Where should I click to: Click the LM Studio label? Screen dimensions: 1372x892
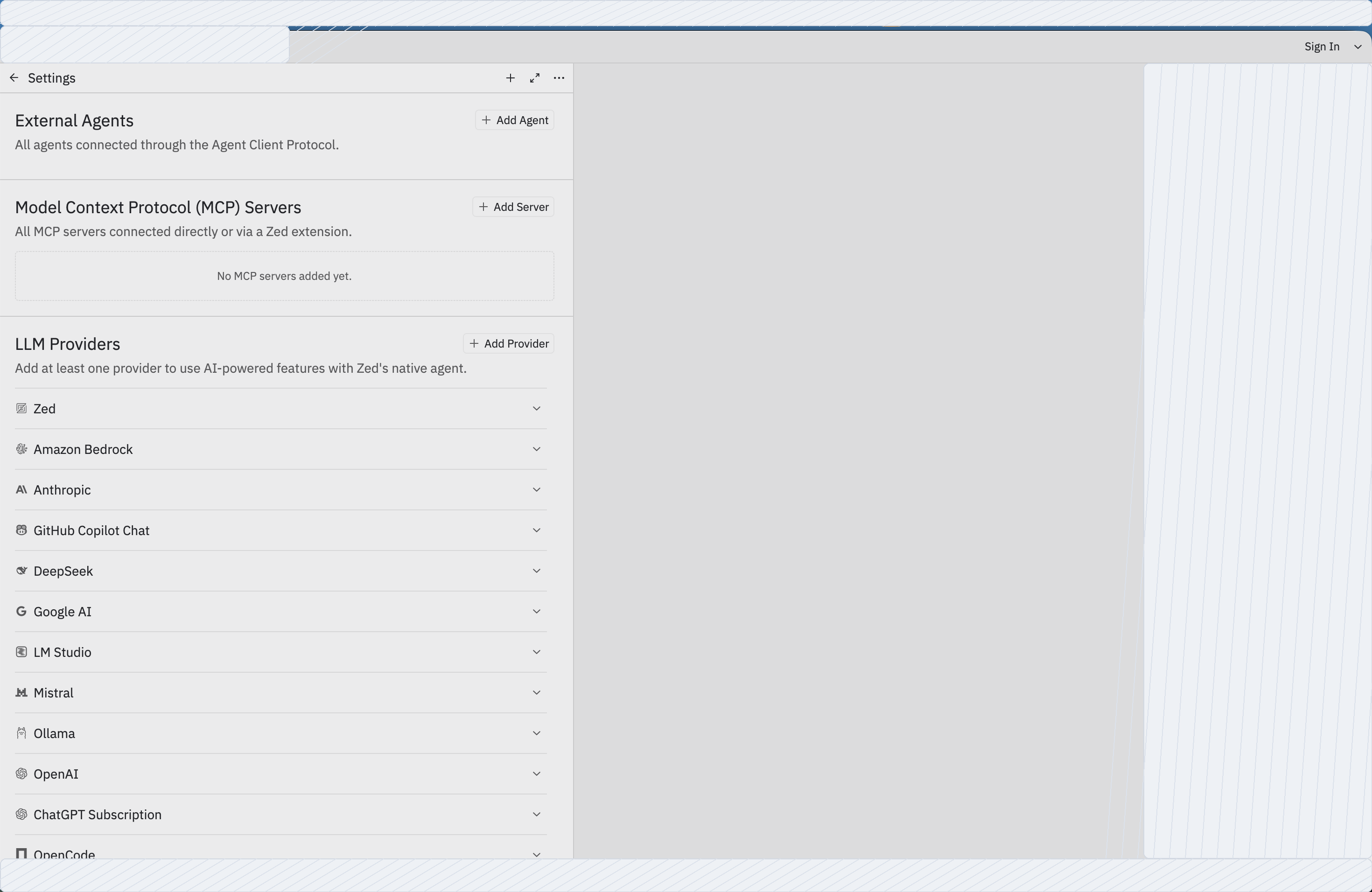pyautogui.click(x=62, y=652)
